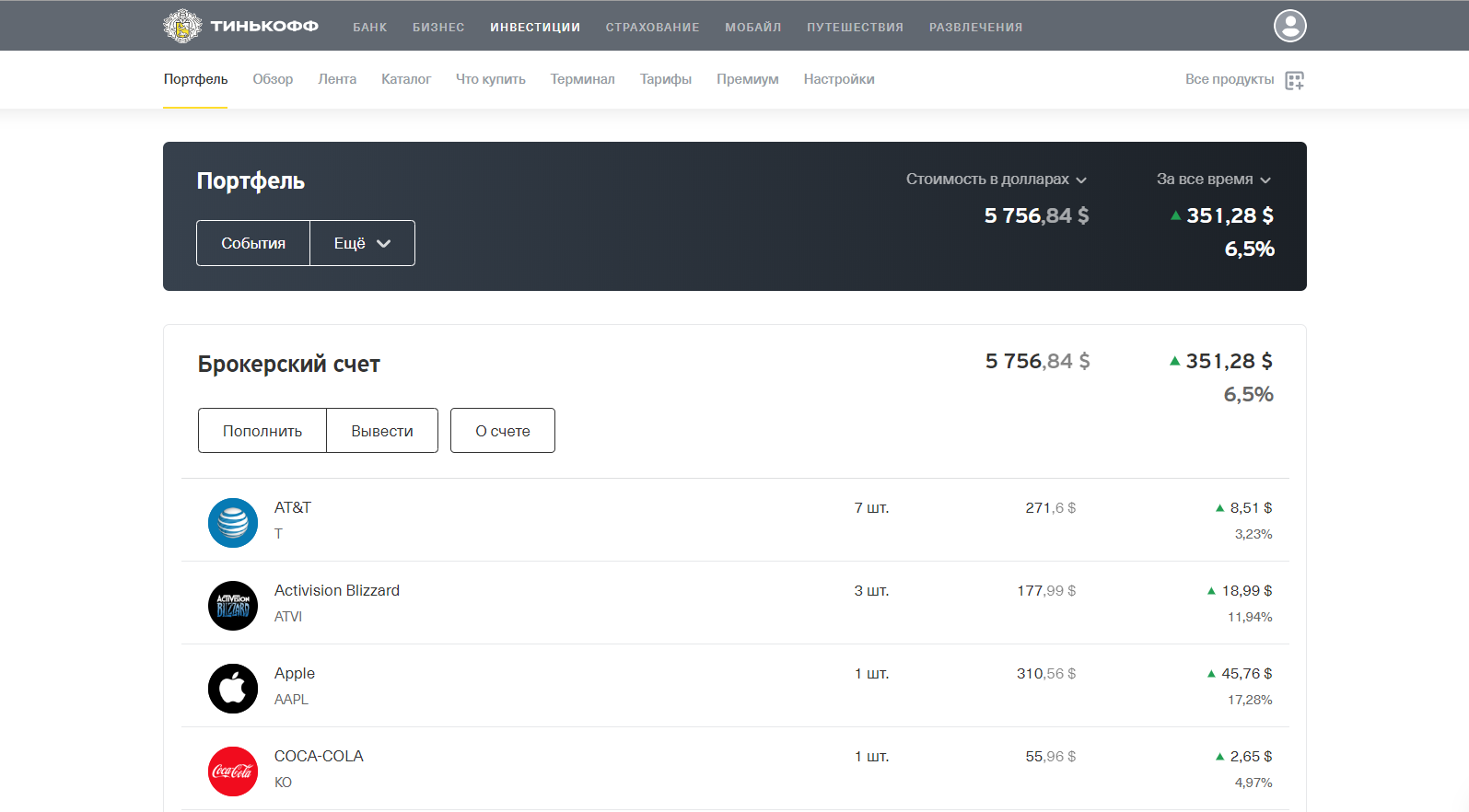Select СТРАХОВАНИЕ in top navigation

[x=652, y=28]
